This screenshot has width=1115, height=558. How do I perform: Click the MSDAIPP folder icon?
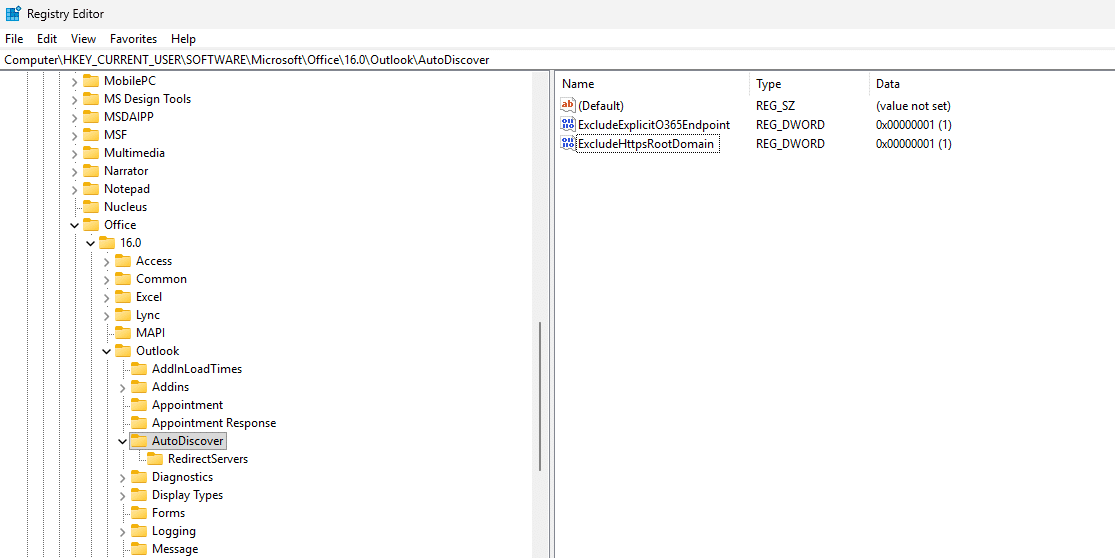pos(90,117)
